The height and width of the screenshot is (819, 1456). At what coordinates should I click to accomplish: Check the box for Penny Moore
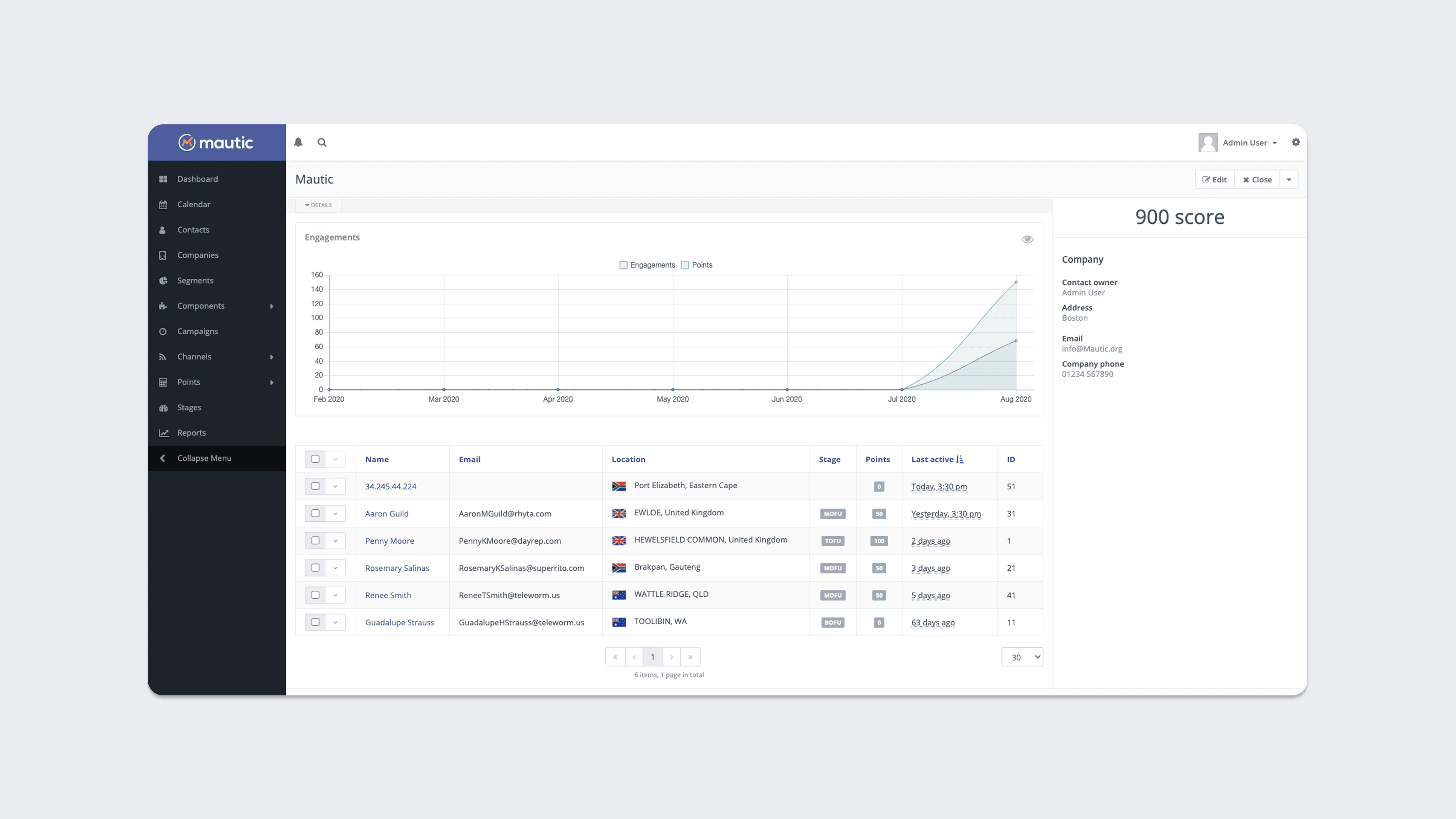[315, 540]
